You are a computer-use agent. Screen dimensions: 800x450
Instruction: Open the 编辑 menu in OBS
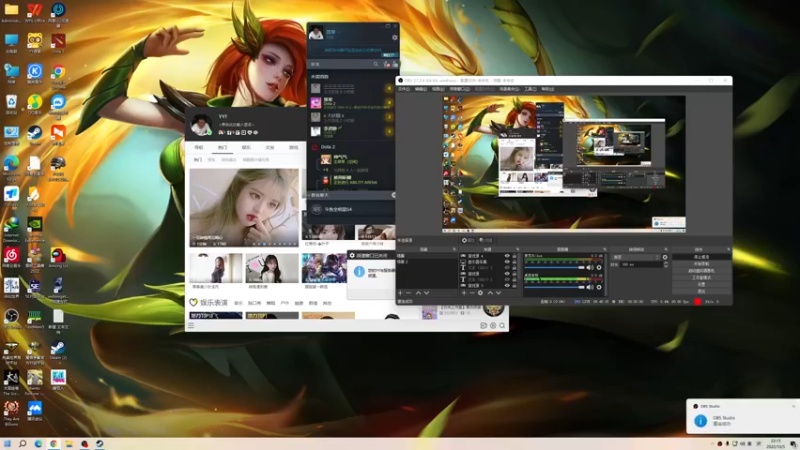(x=421, y=89)
